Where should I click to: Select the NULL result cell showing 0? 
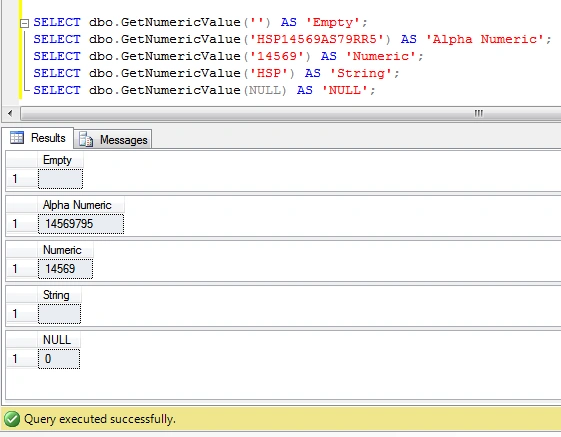[59, 359]
